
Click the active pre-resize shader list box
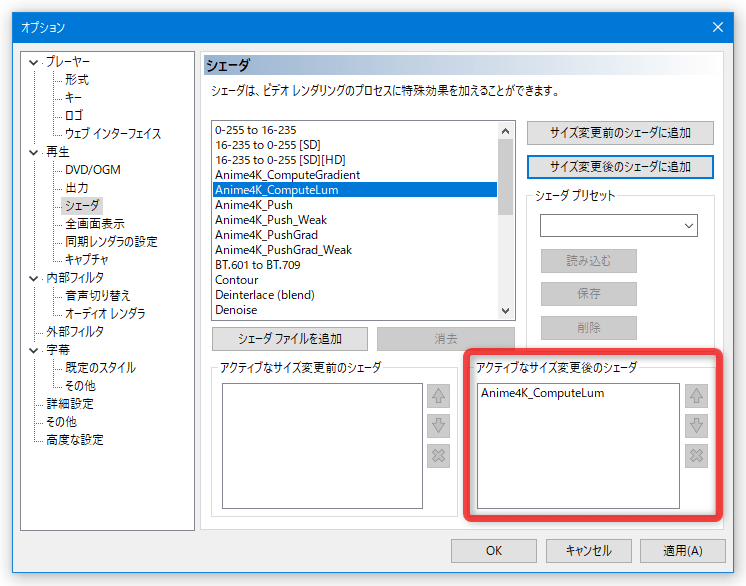point(322,446)
